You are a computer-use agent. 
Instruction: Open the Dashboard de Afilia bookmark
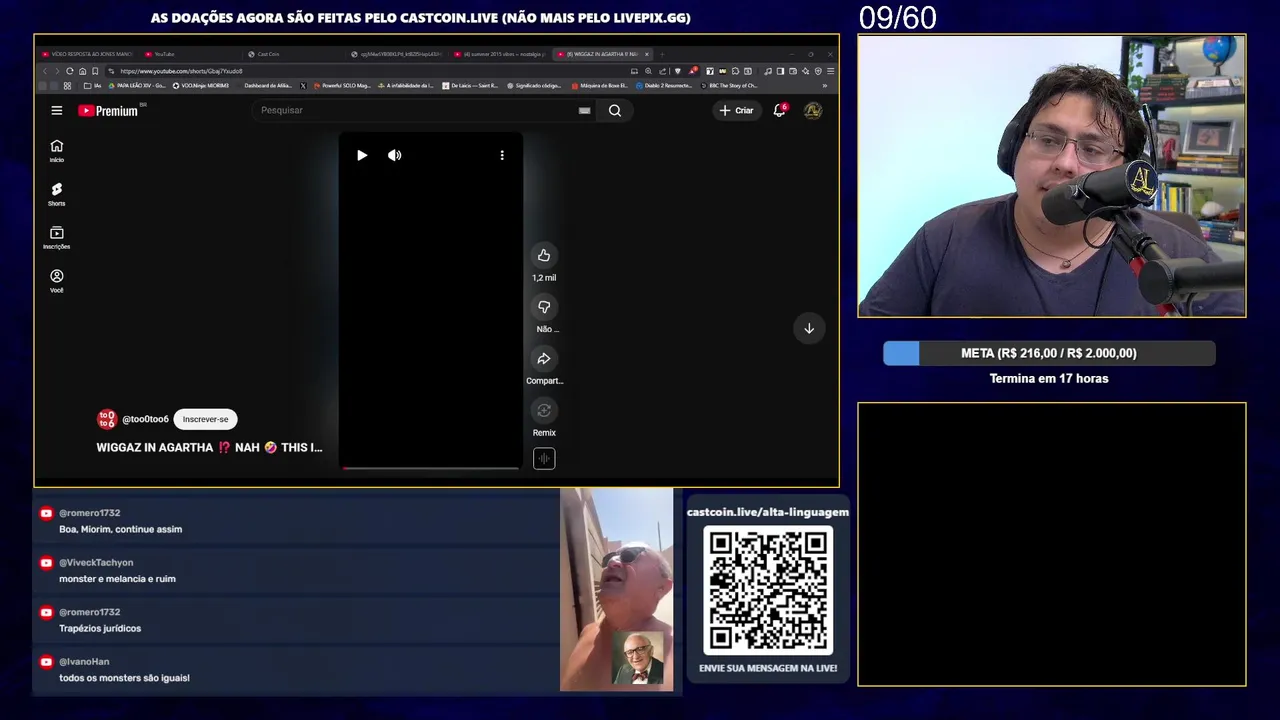tap(268, 85)
